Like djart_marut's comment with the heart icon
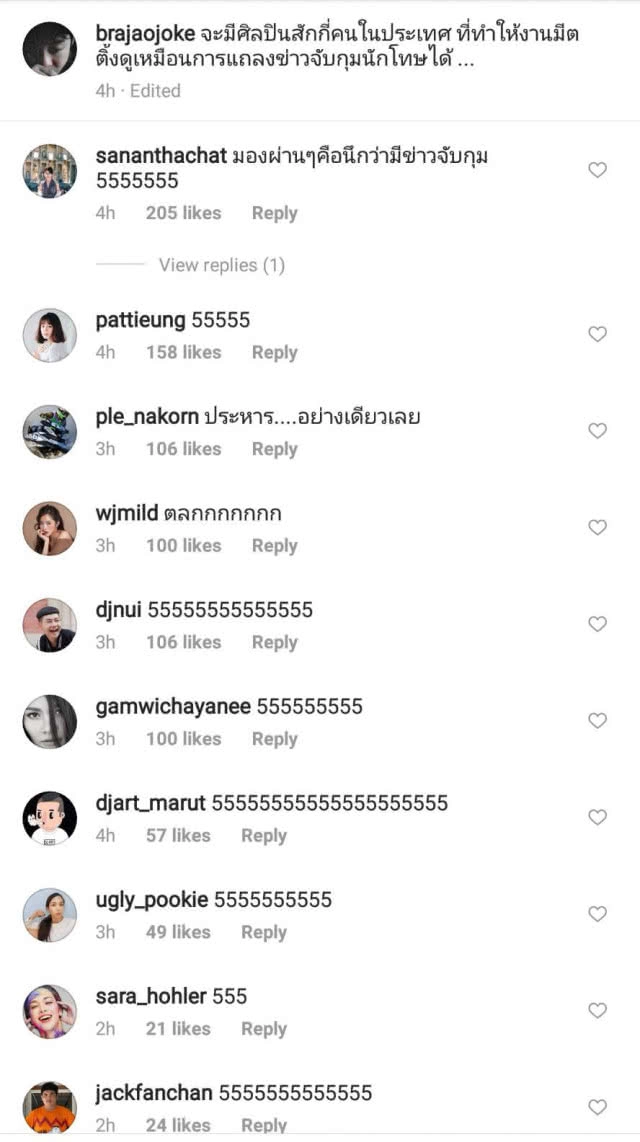Screen dimensions: 640x1142 point(598,818)
